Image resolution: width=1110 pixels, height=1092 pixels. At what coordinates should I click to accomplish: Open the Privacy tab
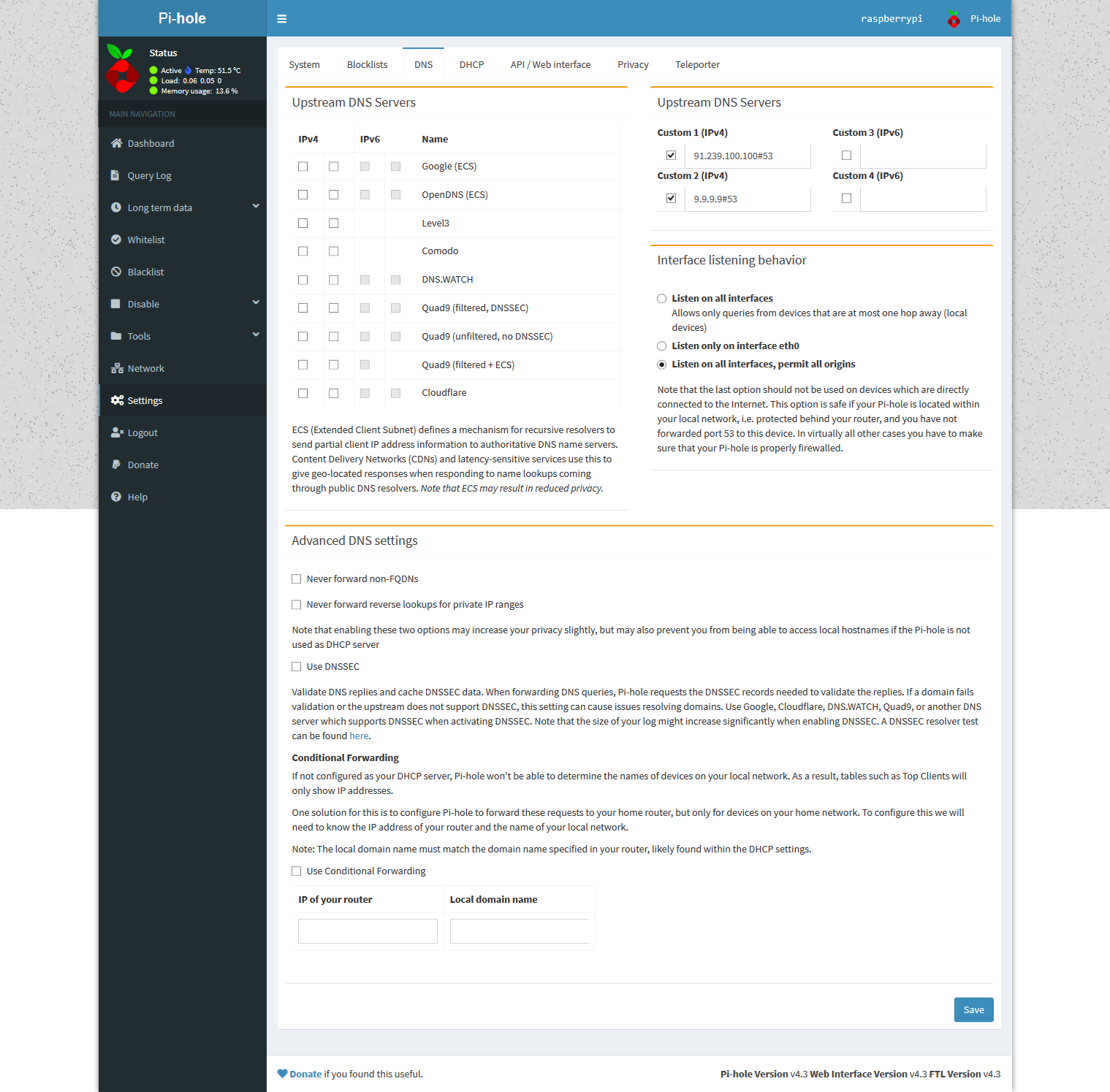coord(633,64)
